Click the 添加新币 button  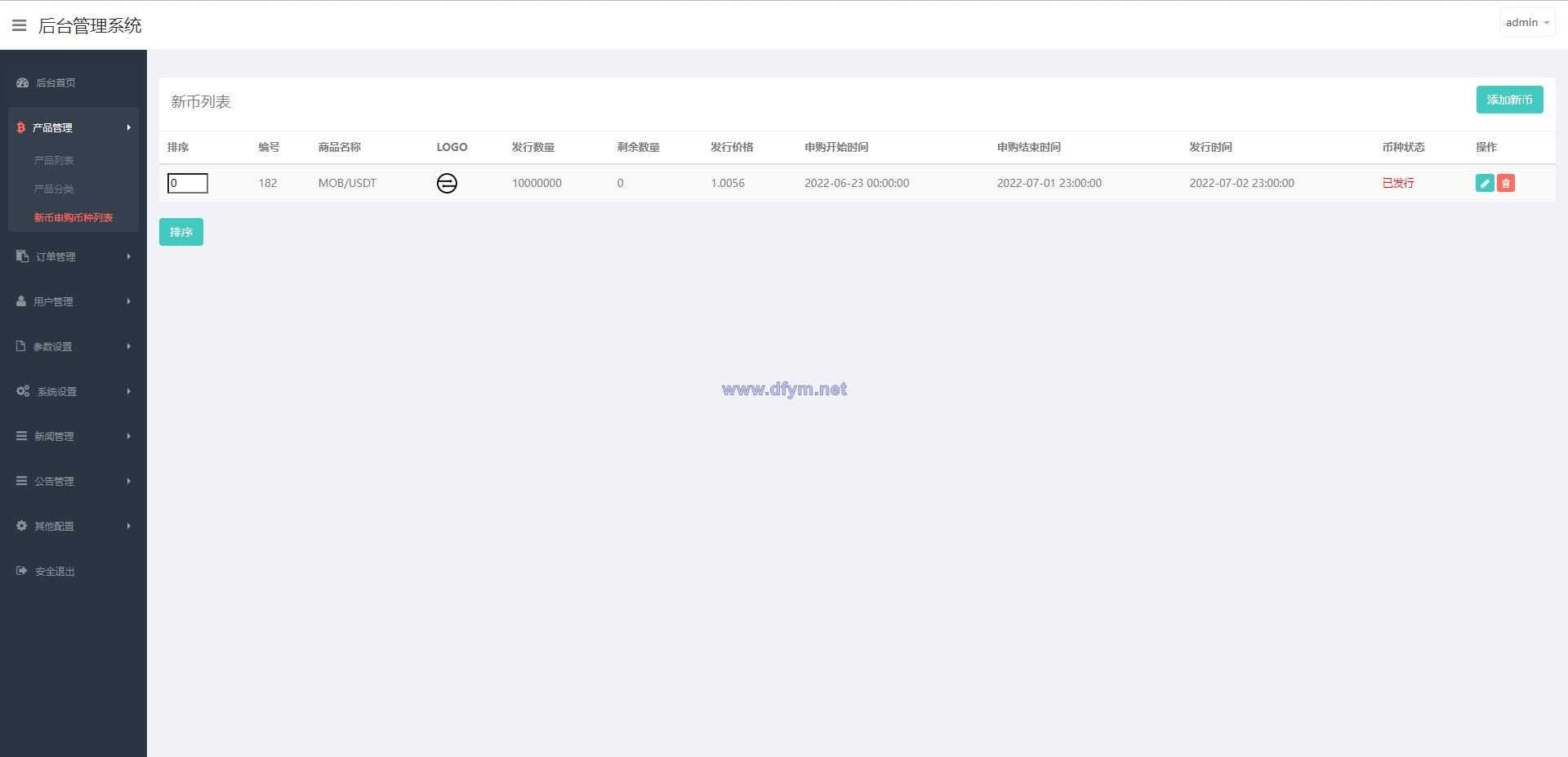[1509, 100]
